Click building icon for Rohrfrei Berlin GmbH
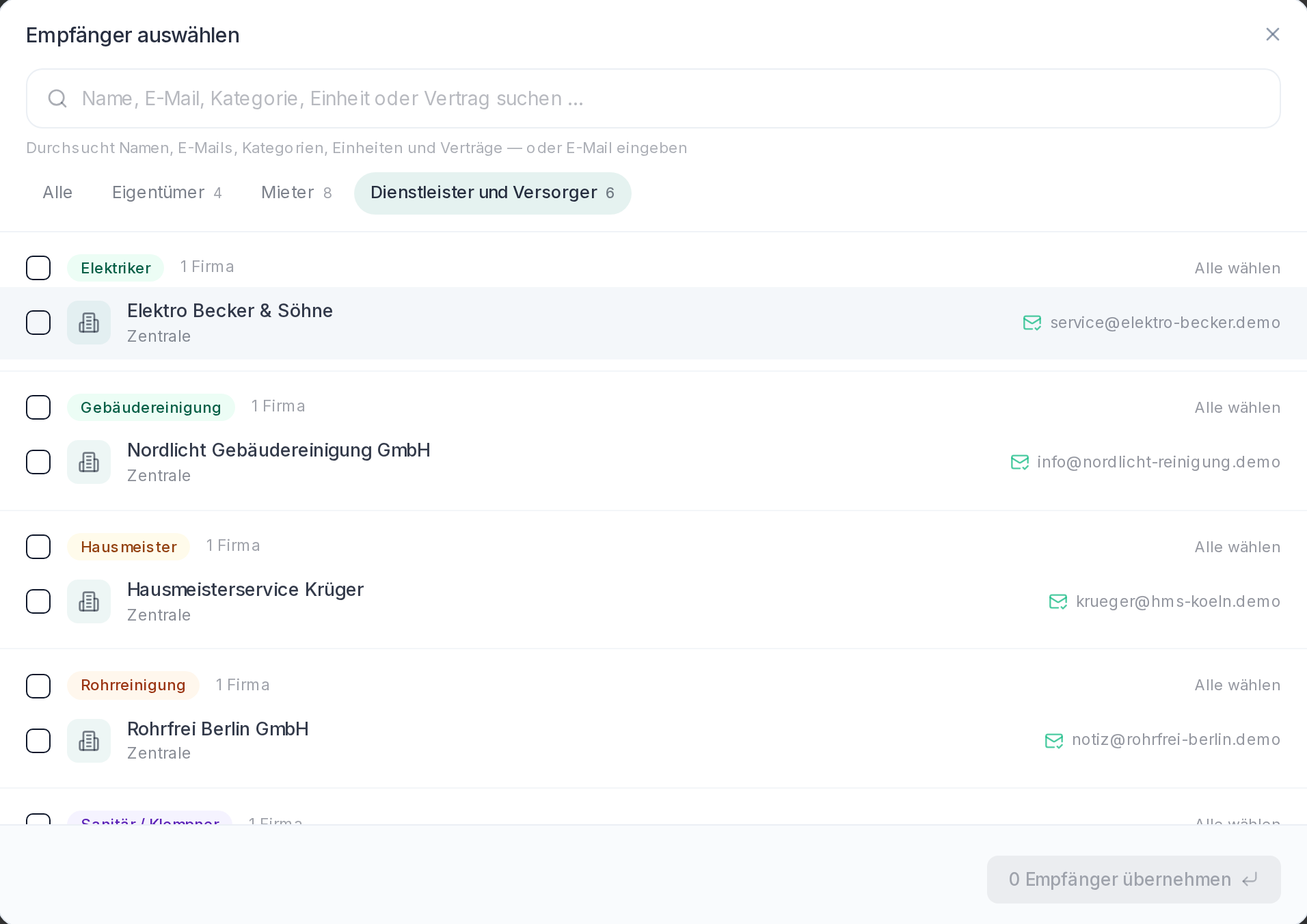Image resolution: width=1307 pixels, height=924 pixels. click(89, 741)
